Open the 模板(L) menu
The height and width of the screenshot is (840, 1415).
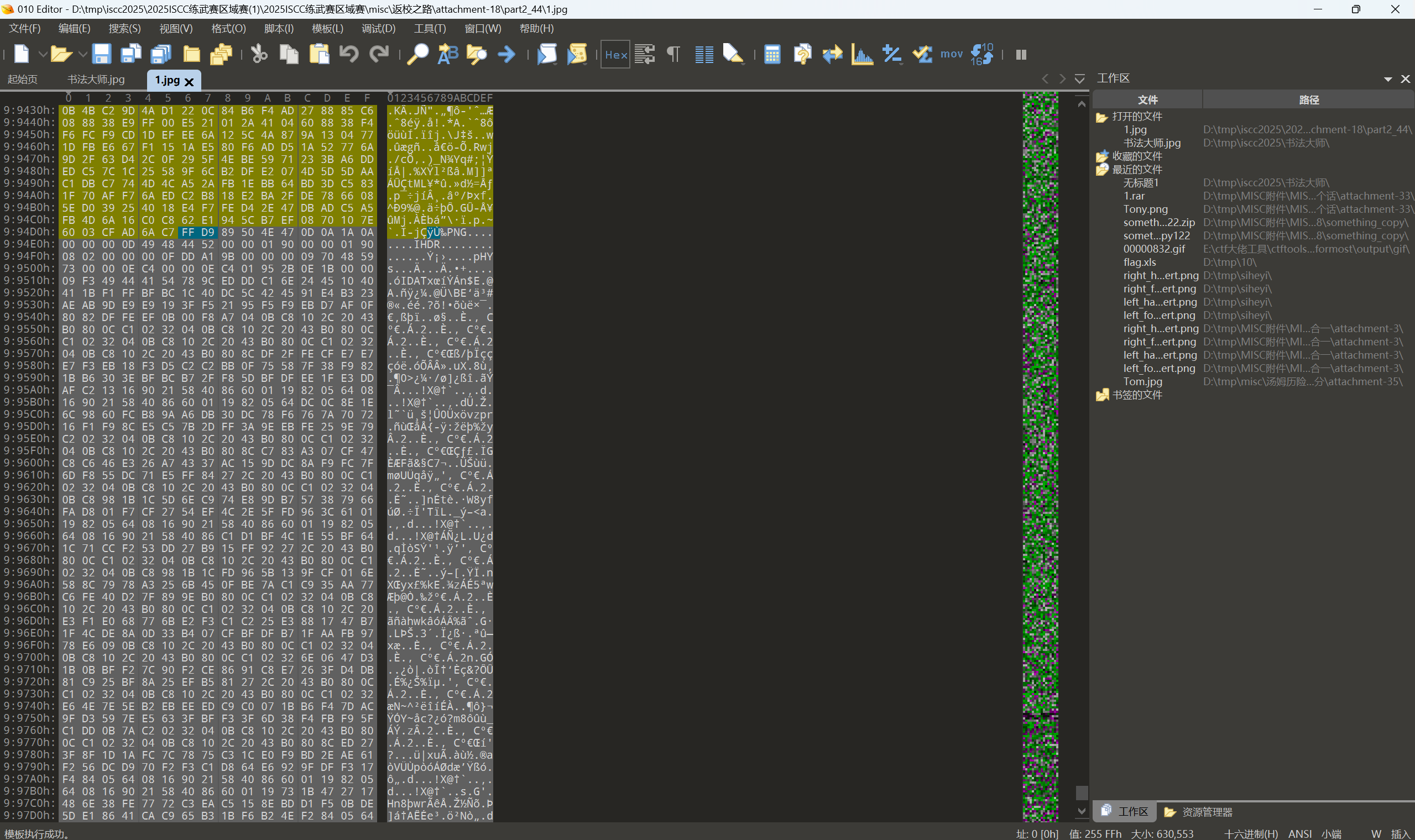327,28
